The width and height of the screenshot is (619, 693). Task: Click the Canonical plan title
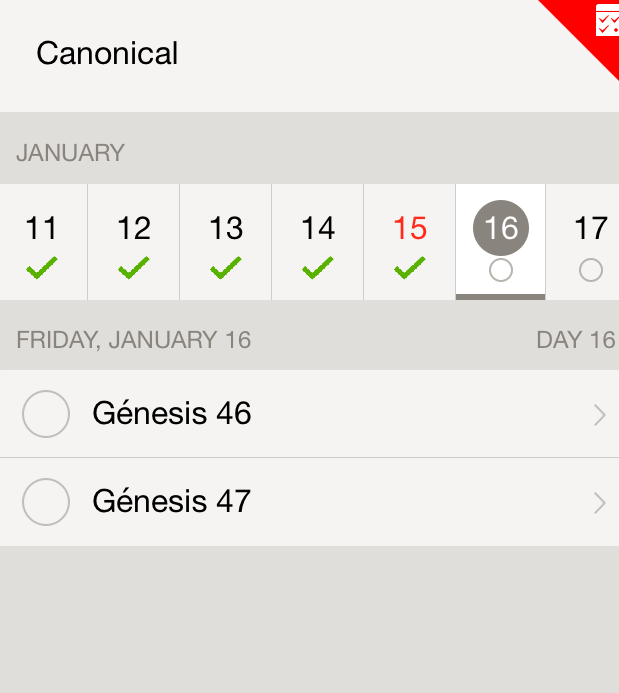pos(107,53)
